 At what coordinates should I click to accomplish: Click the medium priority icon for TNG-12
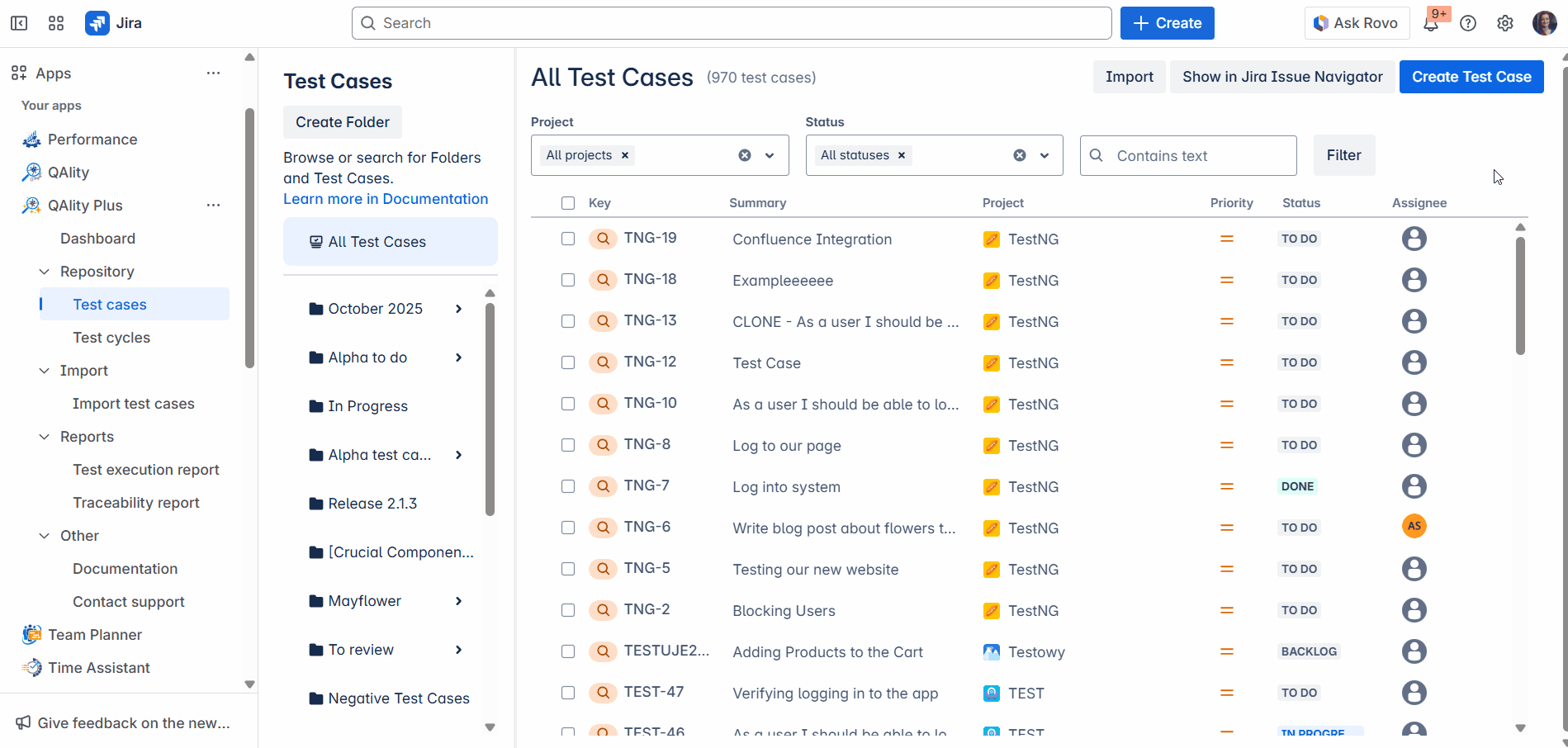point(1227,362)
